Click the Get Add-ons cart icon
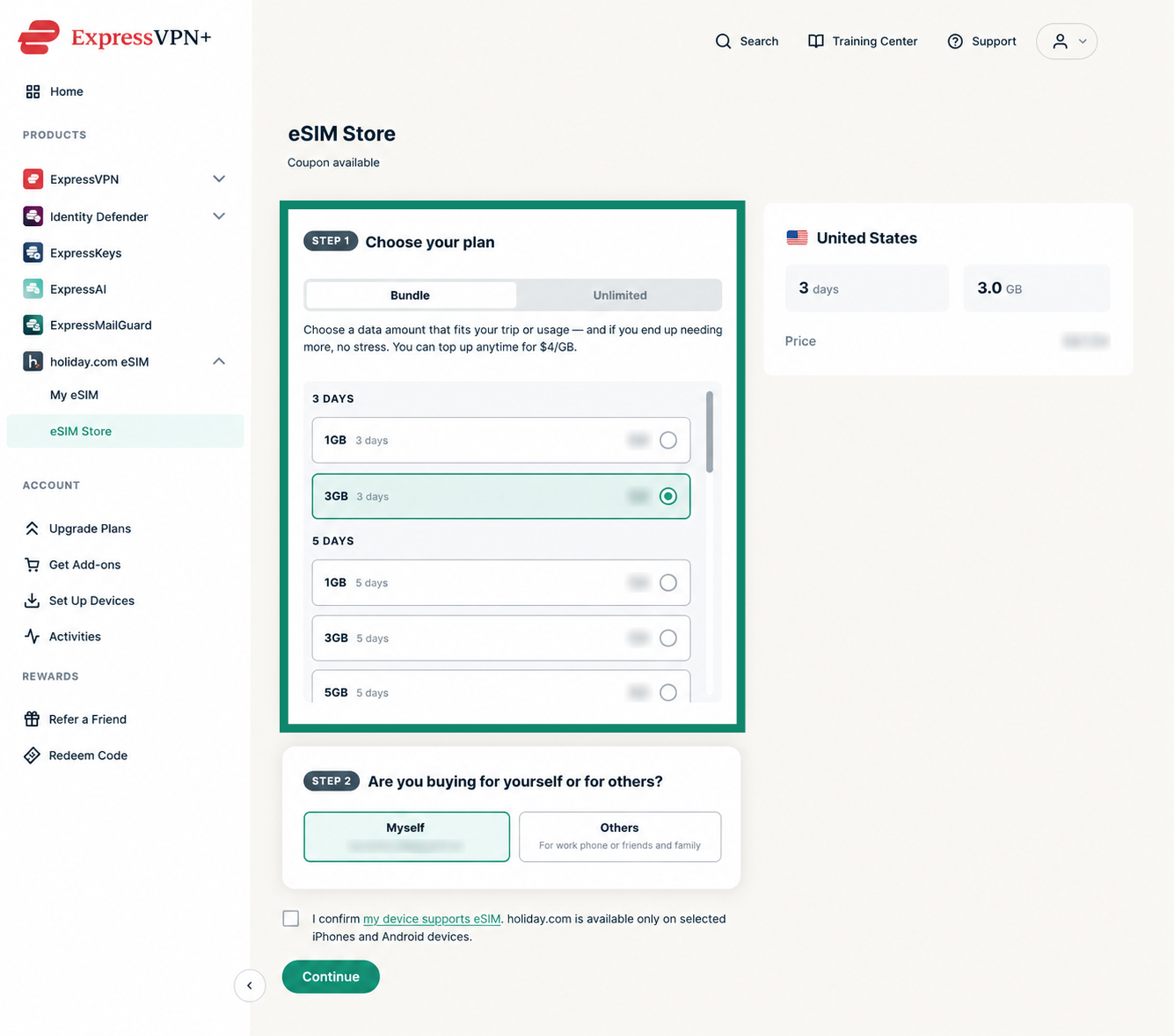Screen dimensions: 1174x1036 32,565
